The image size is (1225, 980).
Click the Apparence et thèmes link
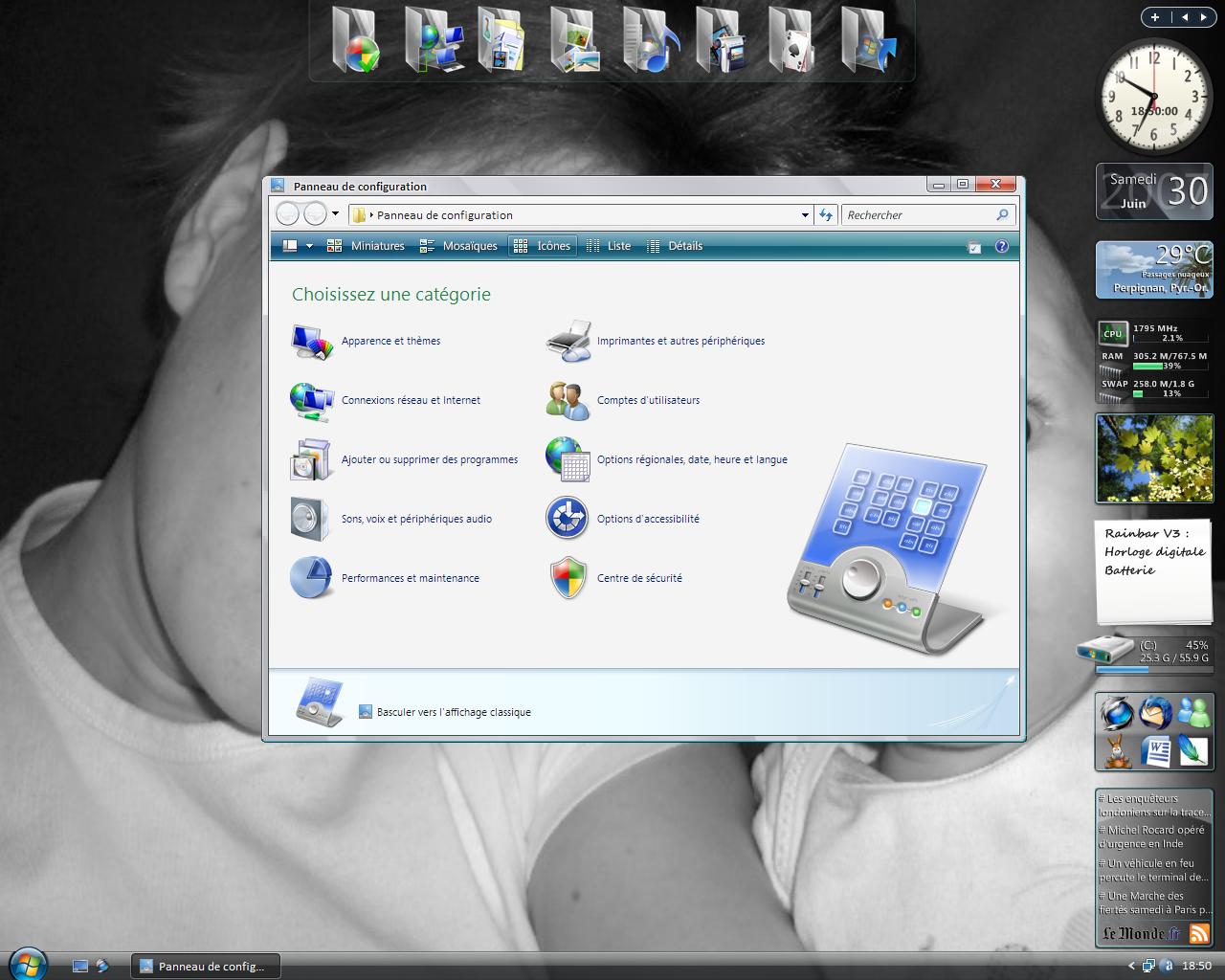[390, 341]
